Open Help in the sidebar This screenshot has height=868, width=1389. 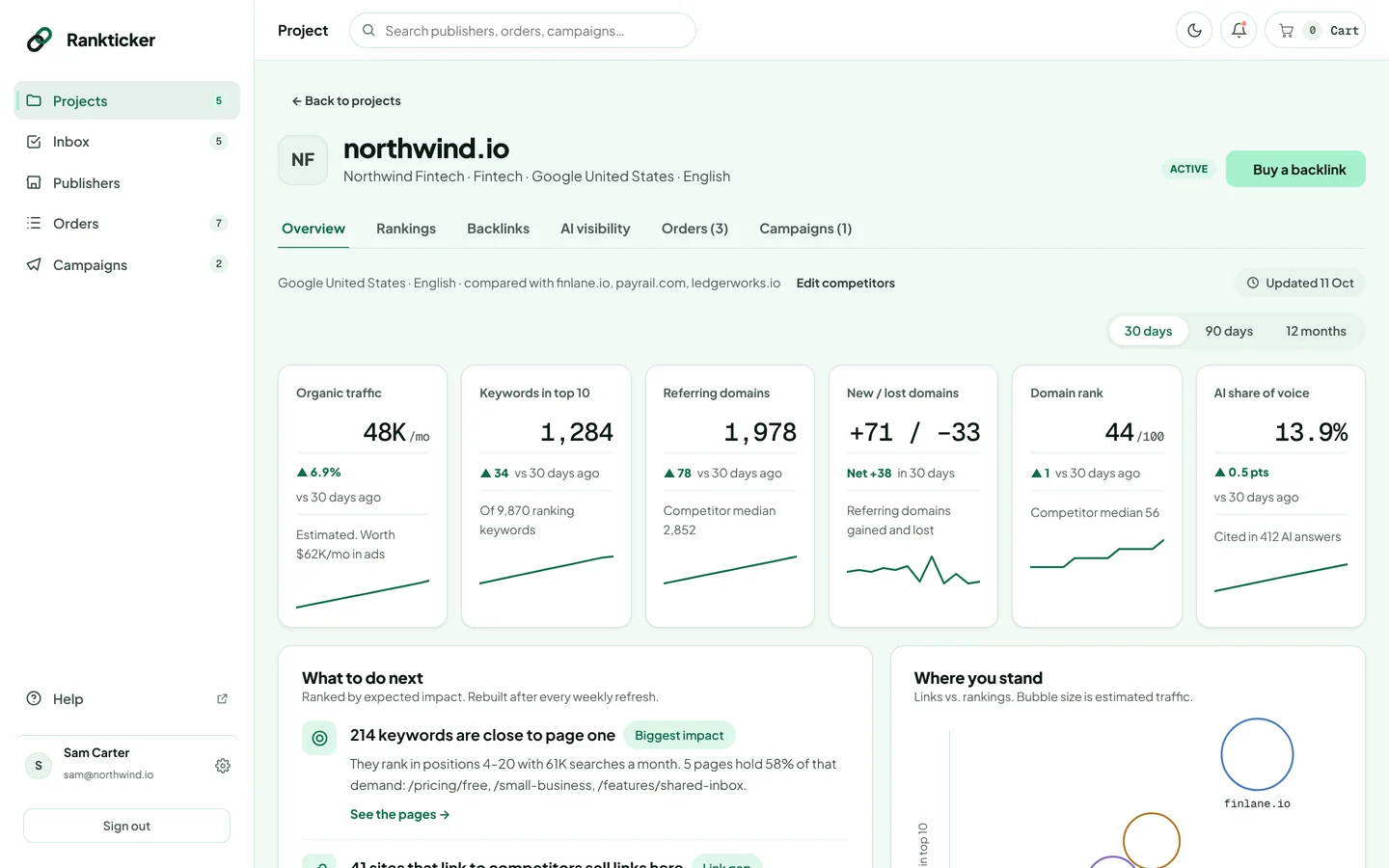point(127,698)
